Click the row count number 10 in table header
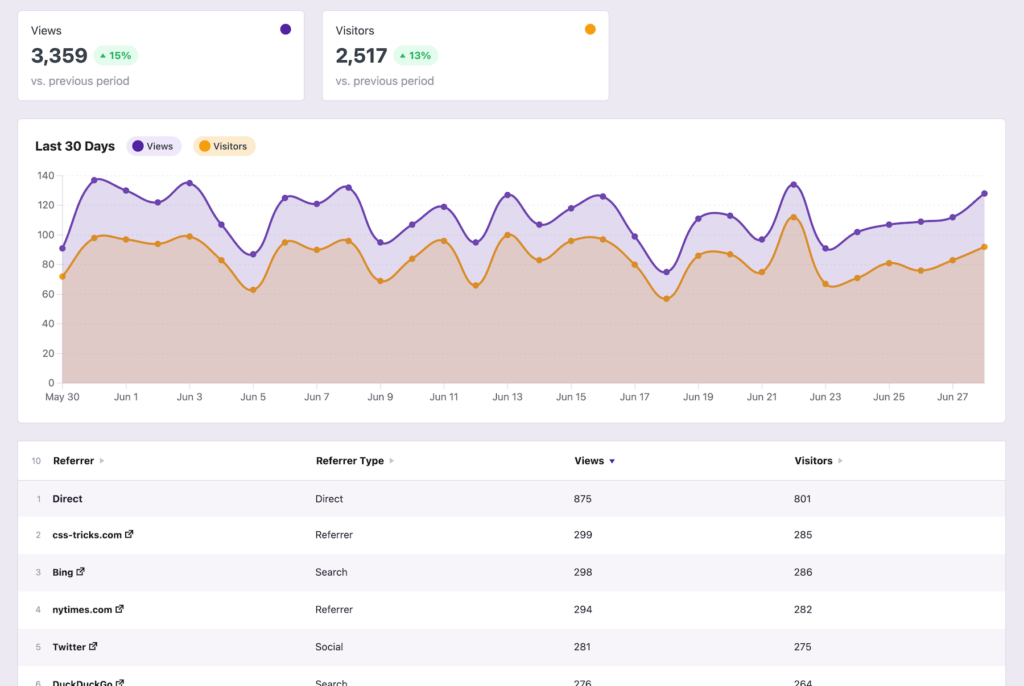Image resolution: width=1024 pixels, height=686 pixels. click(36, 461)
